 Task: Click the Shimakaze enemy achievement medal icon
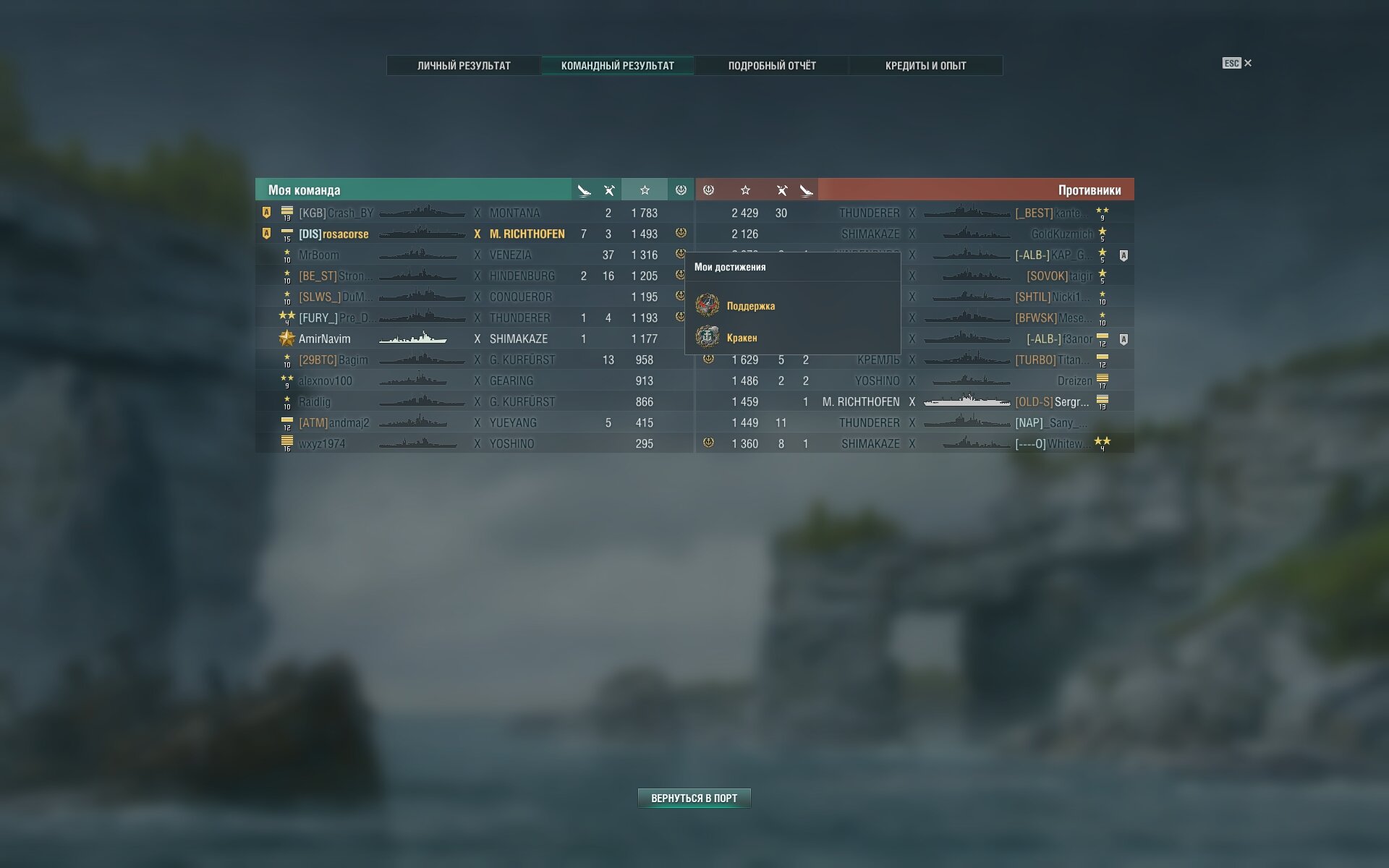(709, 443)
